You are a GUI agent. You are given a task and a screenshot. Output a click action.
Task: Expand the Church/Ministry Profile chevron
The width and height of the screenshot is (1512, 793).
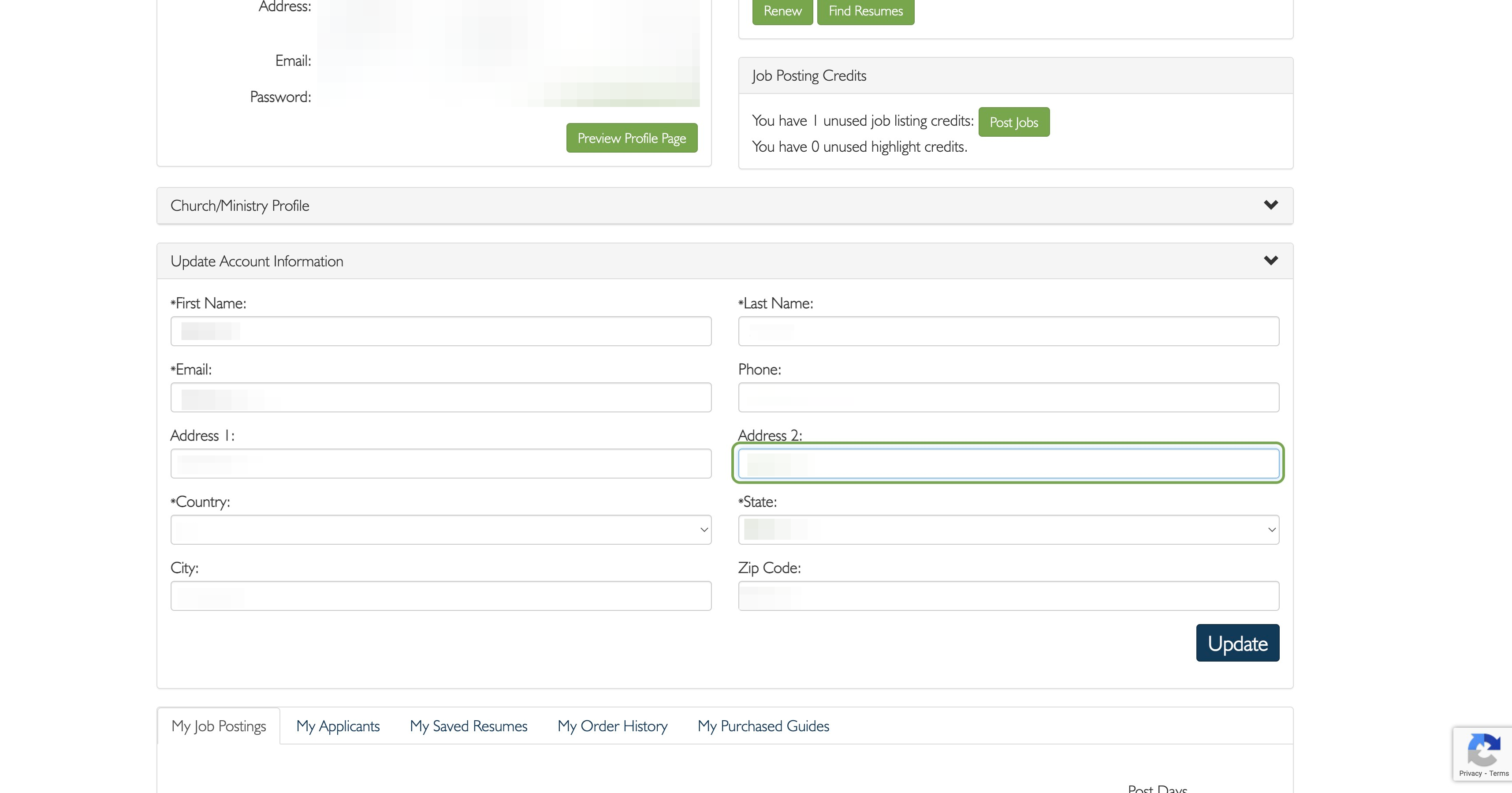1271,205
